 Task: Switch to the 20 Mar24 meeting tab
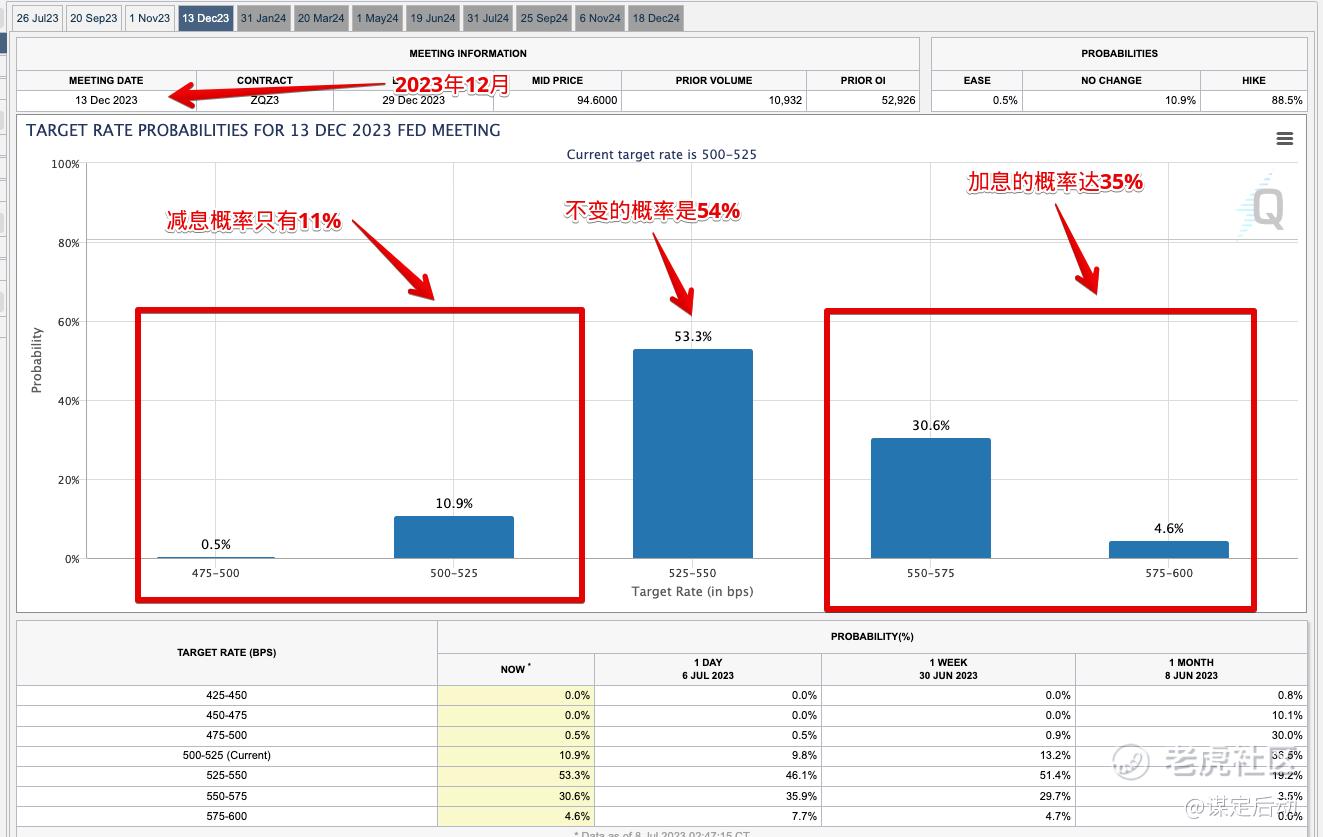(x=321, y=18)
